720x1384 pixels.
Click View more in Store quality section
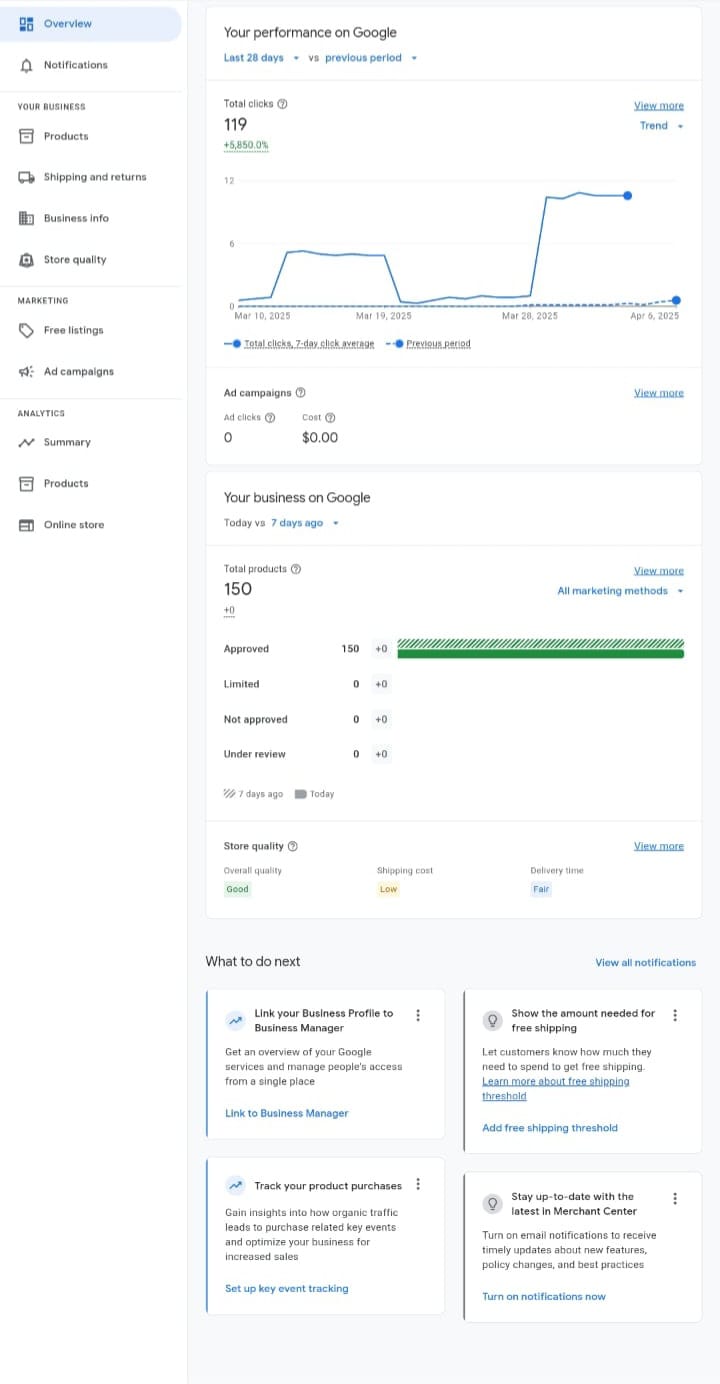click(659, 846)
